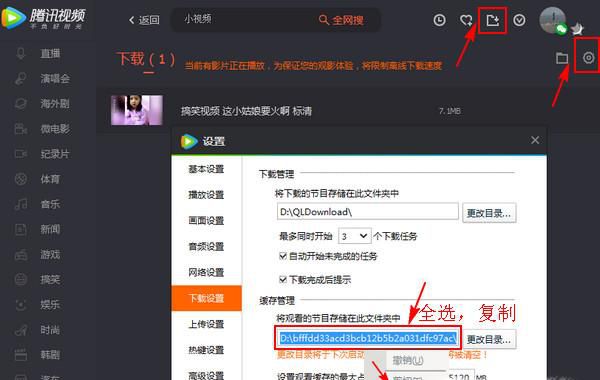
Task: Switch to 音频设置 settings tab
Action: point(206,246)
